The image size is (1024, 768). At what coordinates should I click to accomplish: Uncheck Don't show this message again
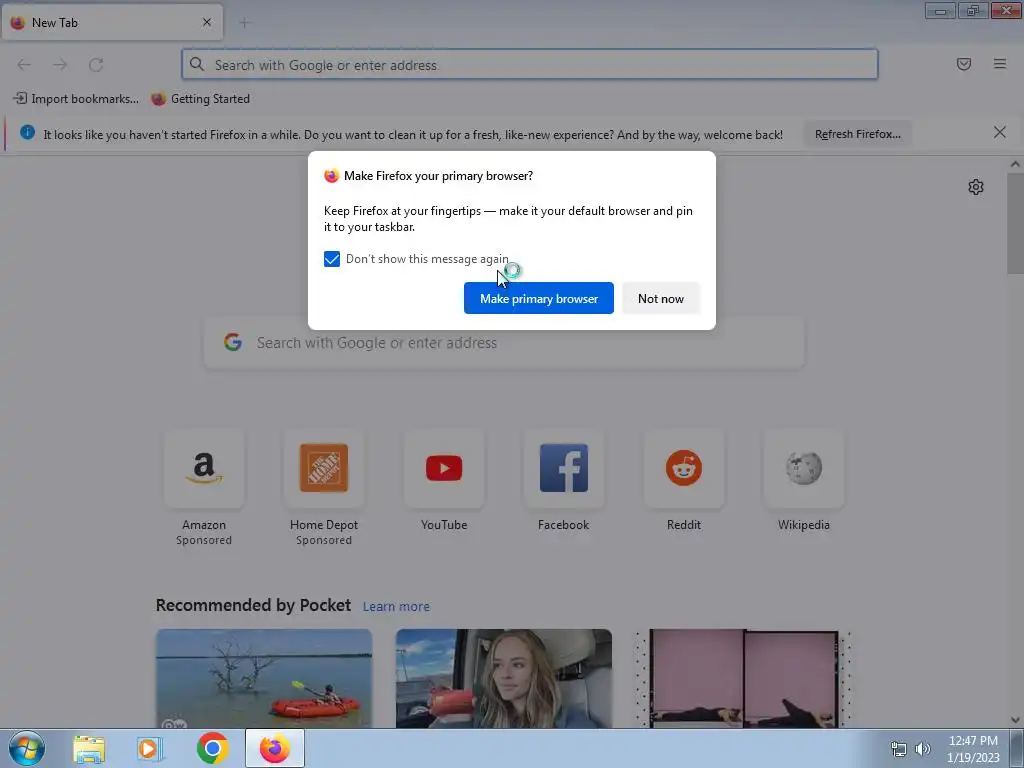pyautogui.click(x=332, y=259)
